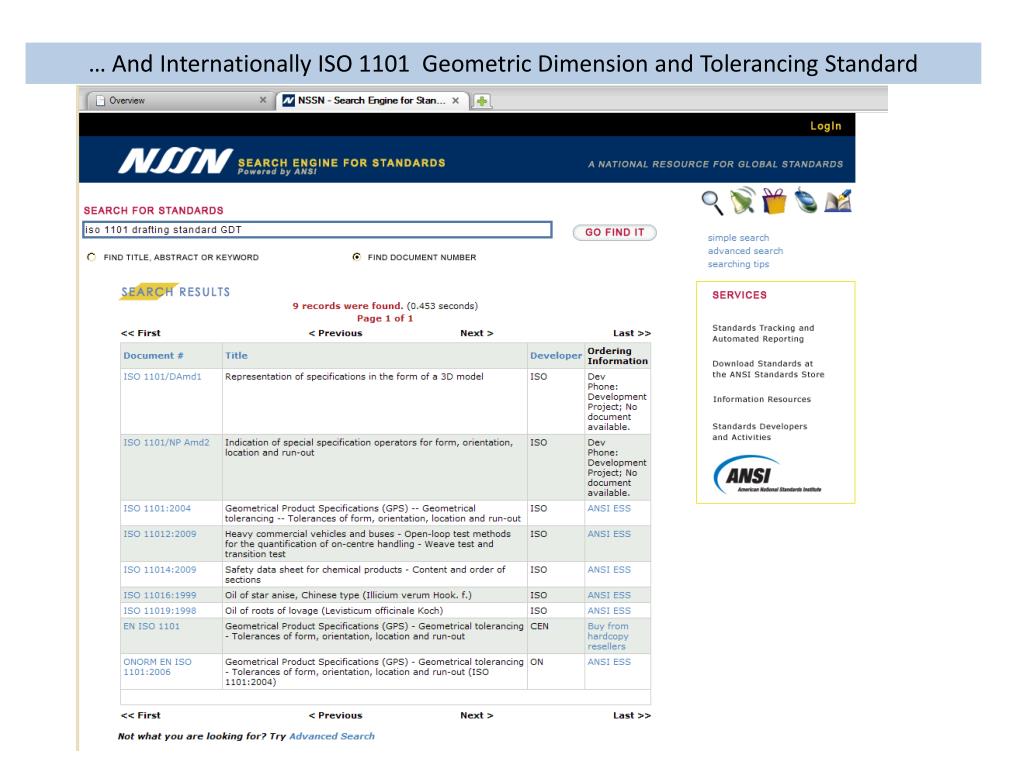This screenshot has height=768, width=1024.
Task: Click the GO FIND IT button
Action: click(615, 232)
